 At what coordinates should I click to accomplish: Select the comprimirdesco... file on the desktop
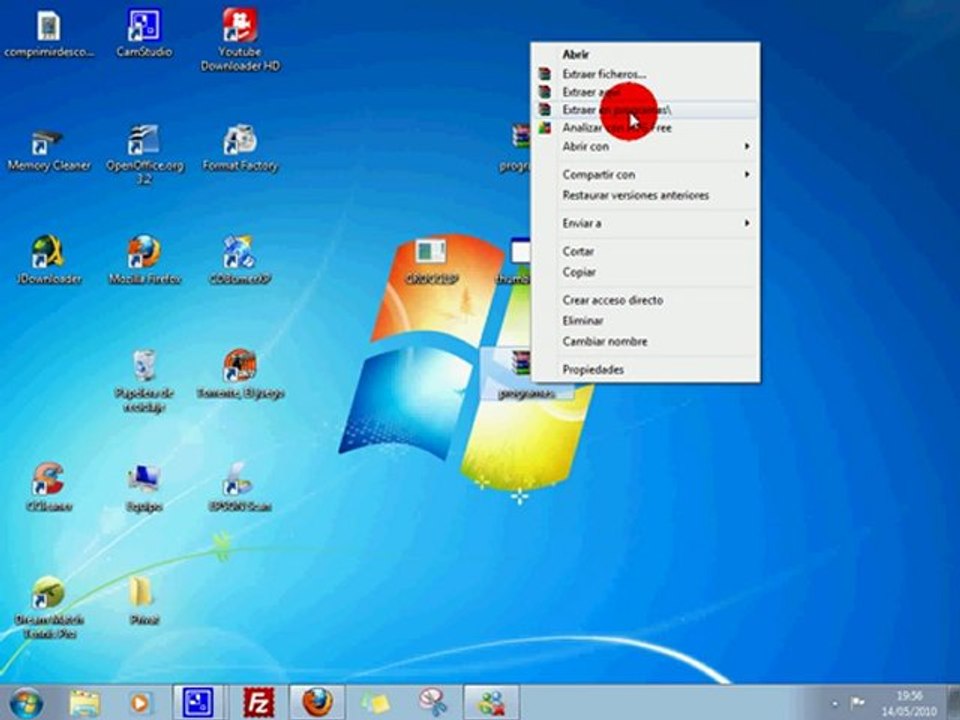tap(48, 34)
